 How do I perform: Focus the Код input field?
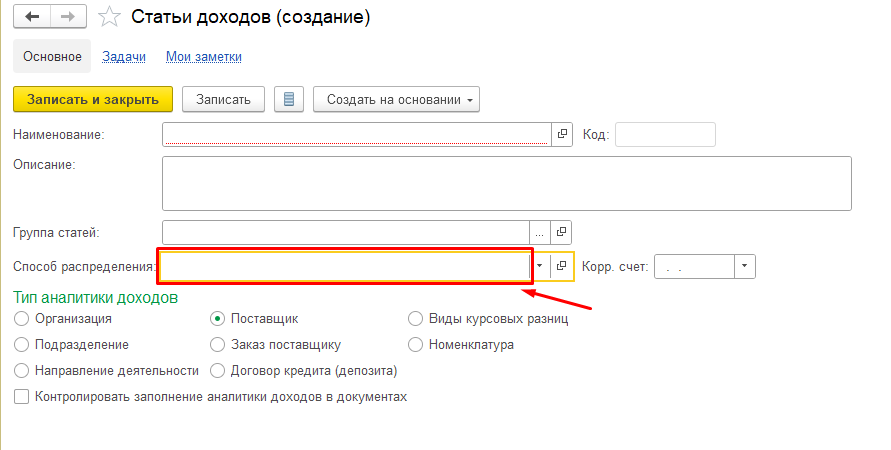[x=665, y=134]
